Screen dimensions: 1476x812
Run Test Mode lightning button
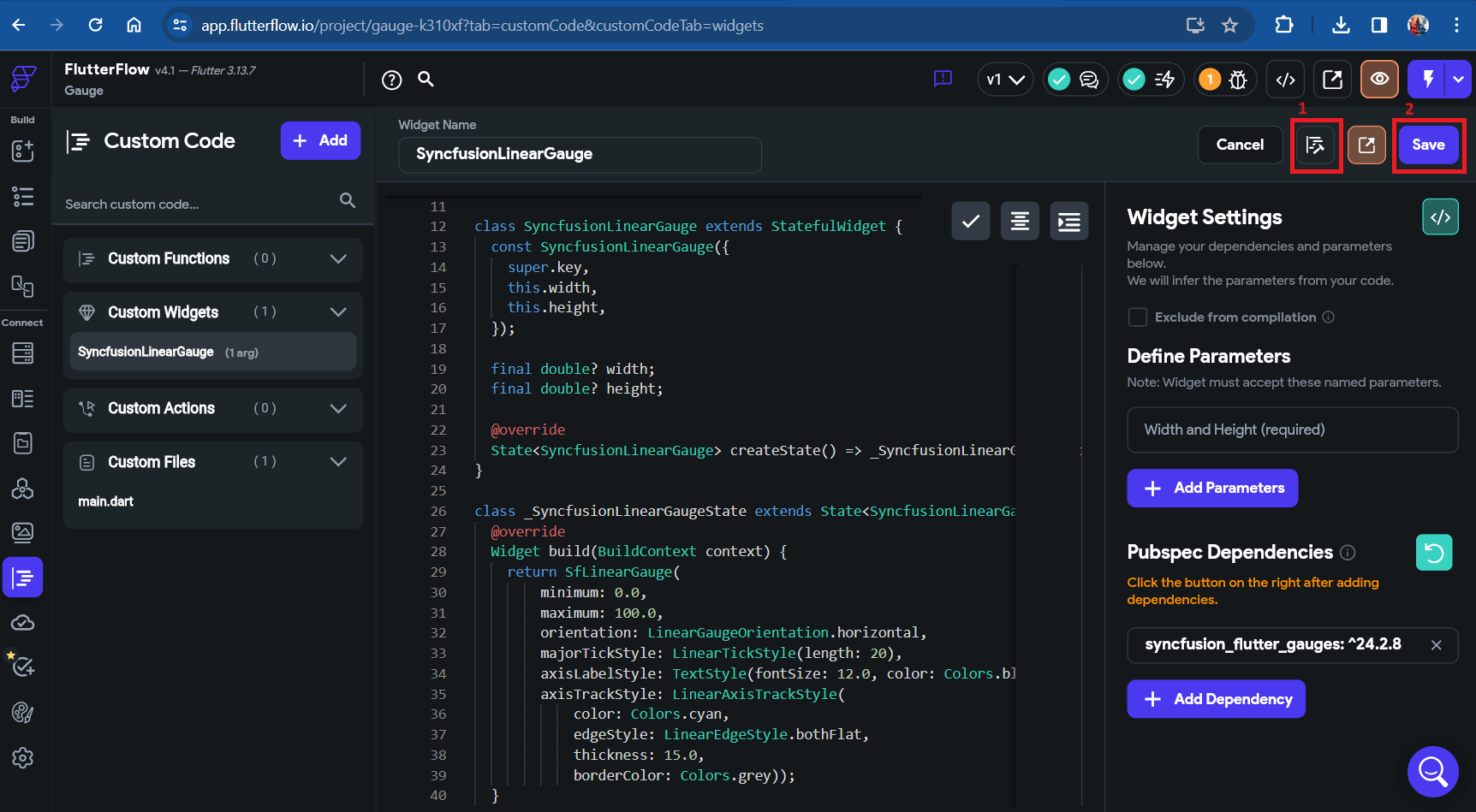(1427, 80)
